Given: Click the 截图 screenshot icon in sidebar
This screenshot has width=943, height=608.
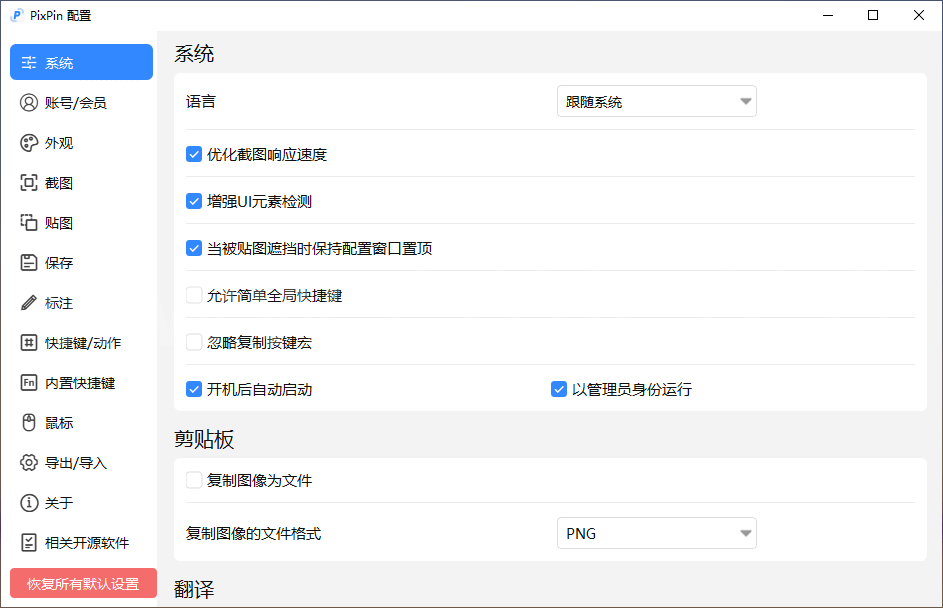Looking at the screenshot, I should pos(29,183).
